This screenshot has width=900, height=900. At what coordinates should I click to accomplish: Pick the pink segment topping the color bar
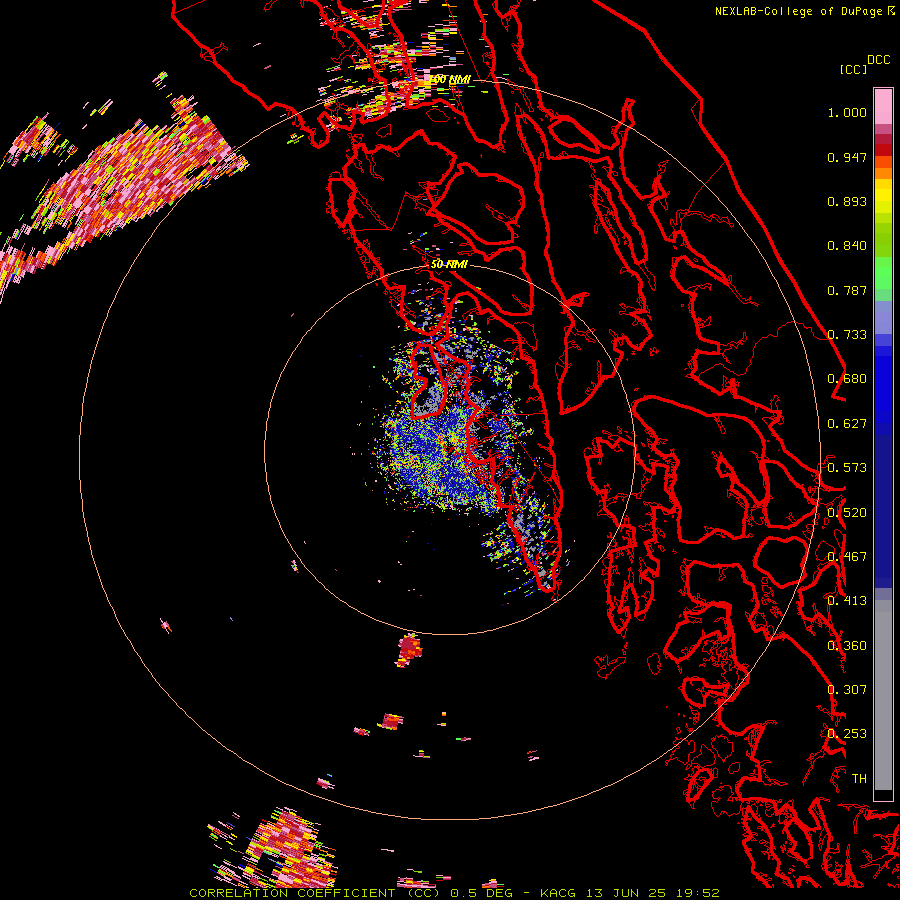tap(883, 106)
